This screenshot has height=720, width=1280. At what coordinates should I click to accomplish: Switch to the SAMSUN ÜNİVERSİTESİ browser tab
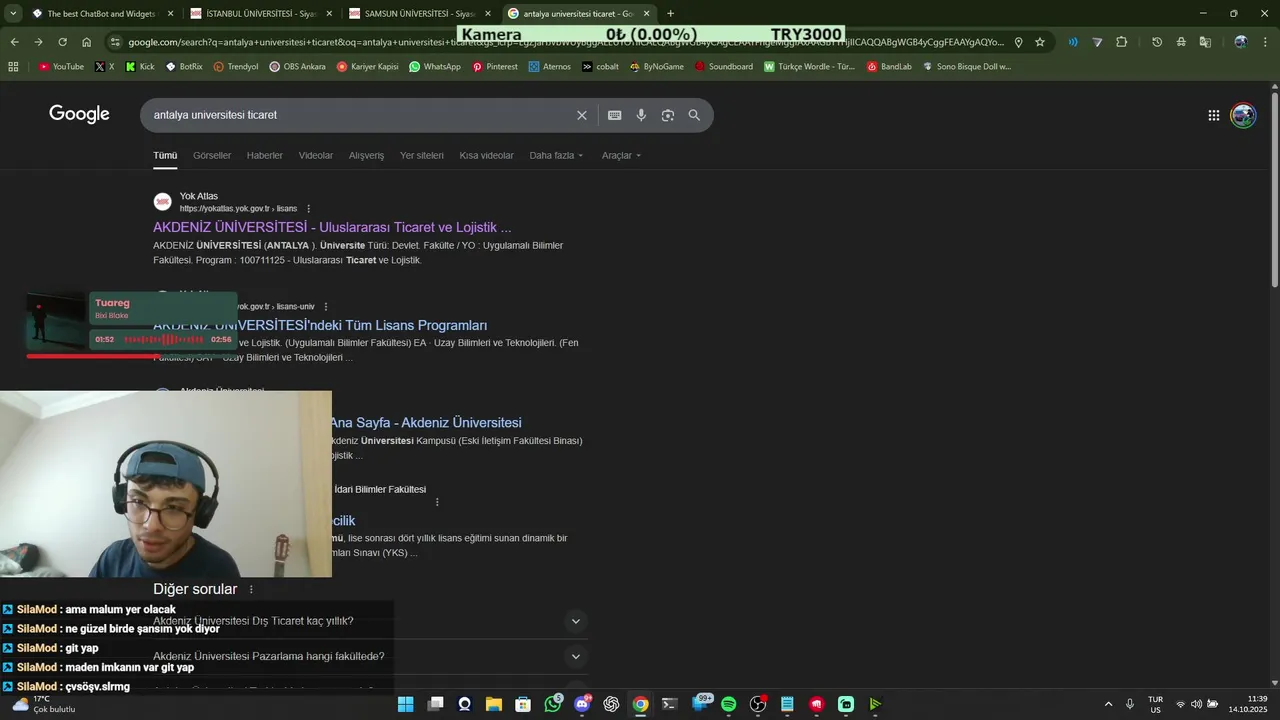(x=420, y=14)
